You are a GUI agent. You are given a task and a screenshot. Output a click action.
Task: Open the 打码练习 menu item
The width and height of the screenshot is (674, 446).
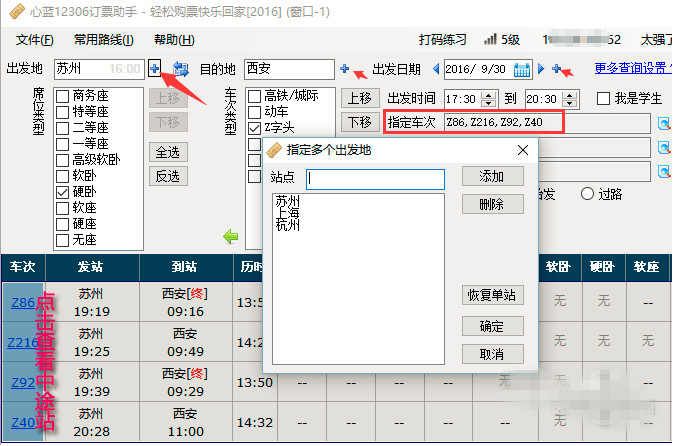click(442, 40)
